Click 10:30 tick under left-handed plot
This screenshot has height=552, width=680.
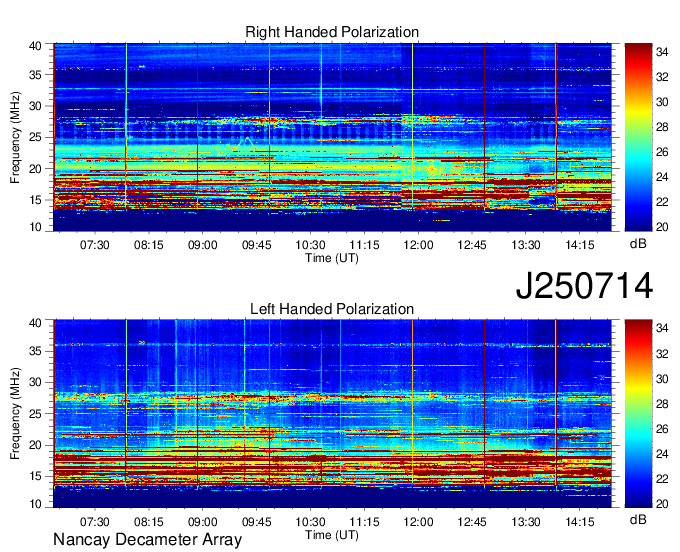[x=311, y=522]
